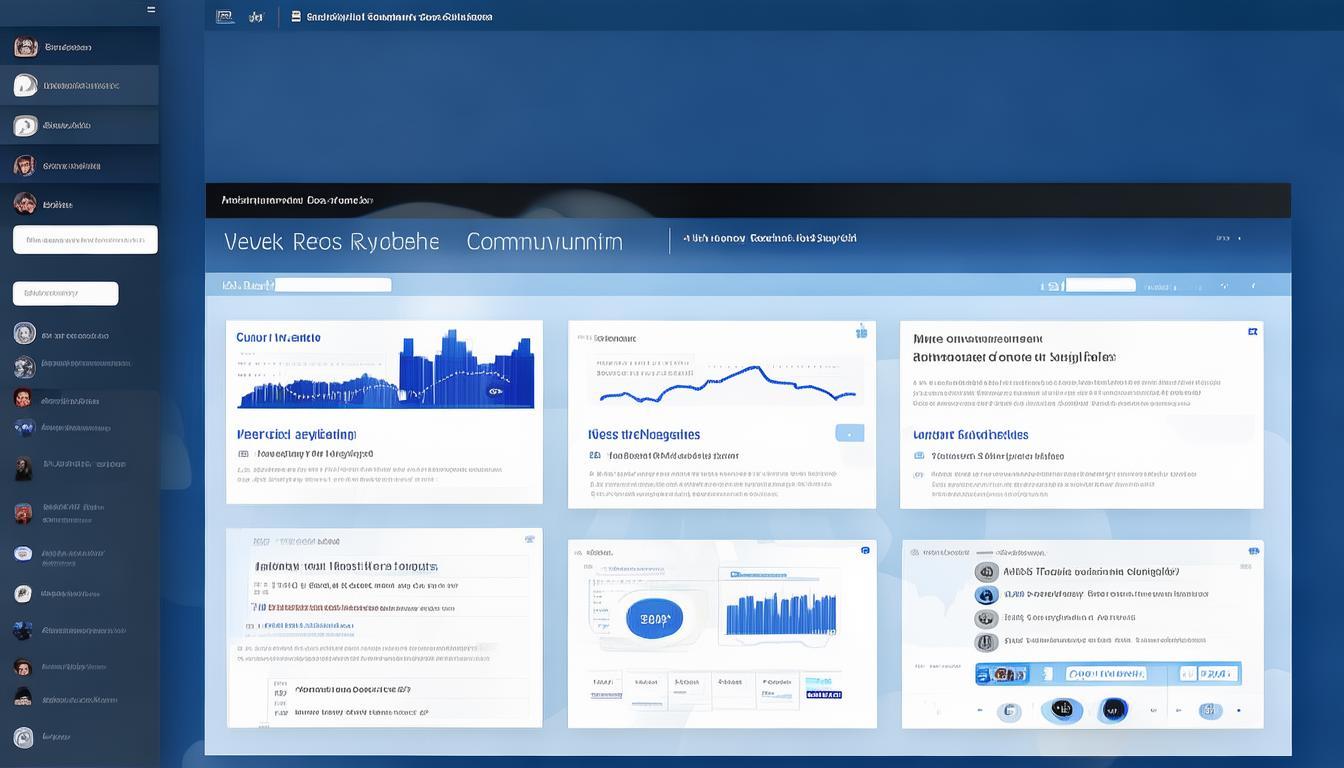Screen dimensions: 1344x768
Task: Click the monitor icon in the top bar
Action: (225, 17)
